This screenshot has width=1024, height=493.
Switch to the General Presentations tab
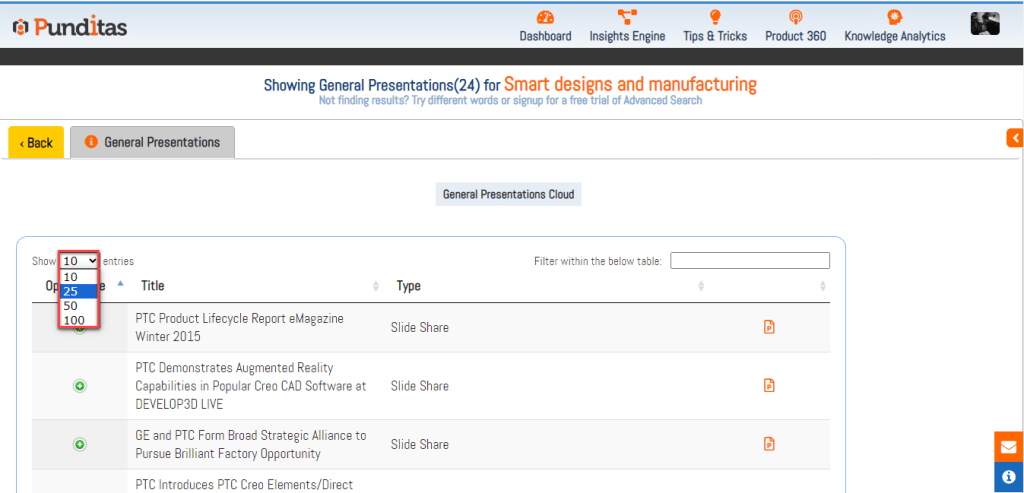(153, 142)
